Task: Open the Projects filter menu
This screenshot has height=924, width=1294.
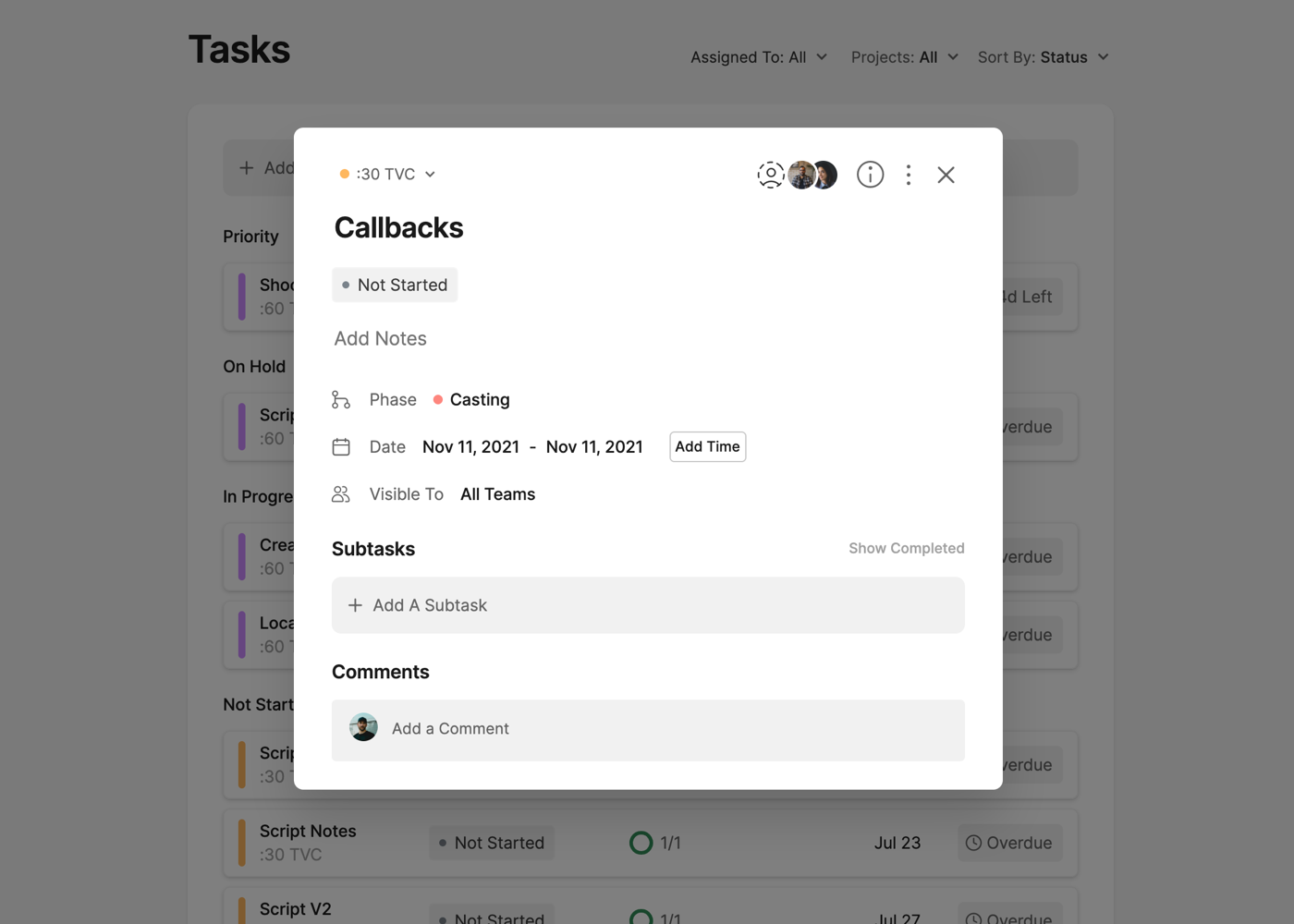Action: pos(904,57)
